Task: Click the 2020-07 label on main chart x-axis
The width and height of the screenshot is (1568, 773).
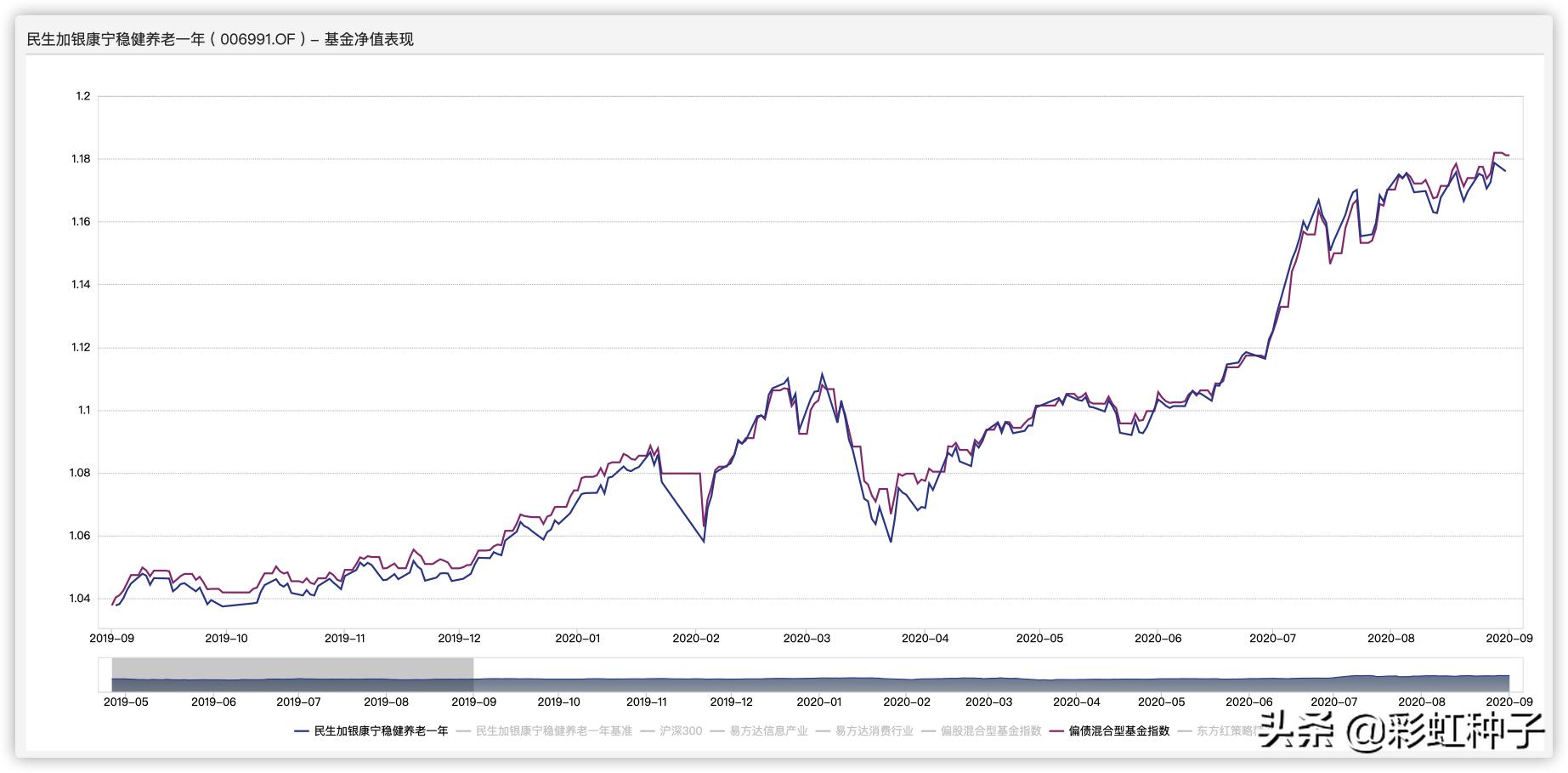Action: (x=1272, y=639)
